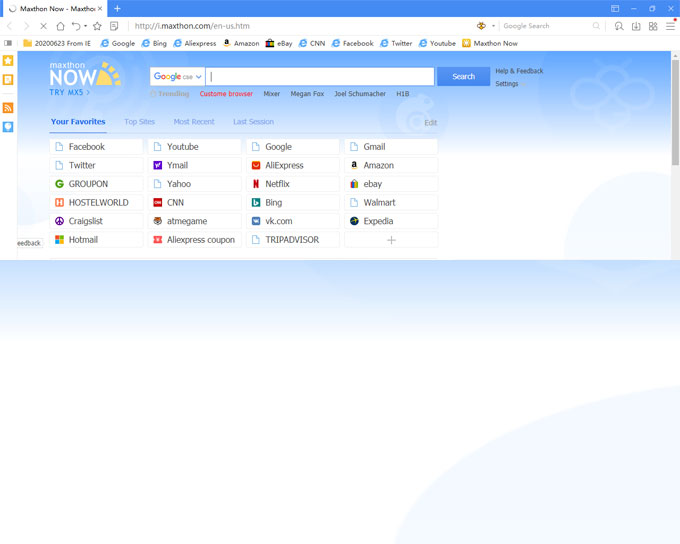Click the page vertical scrollbar thumb

coord(675,112)
